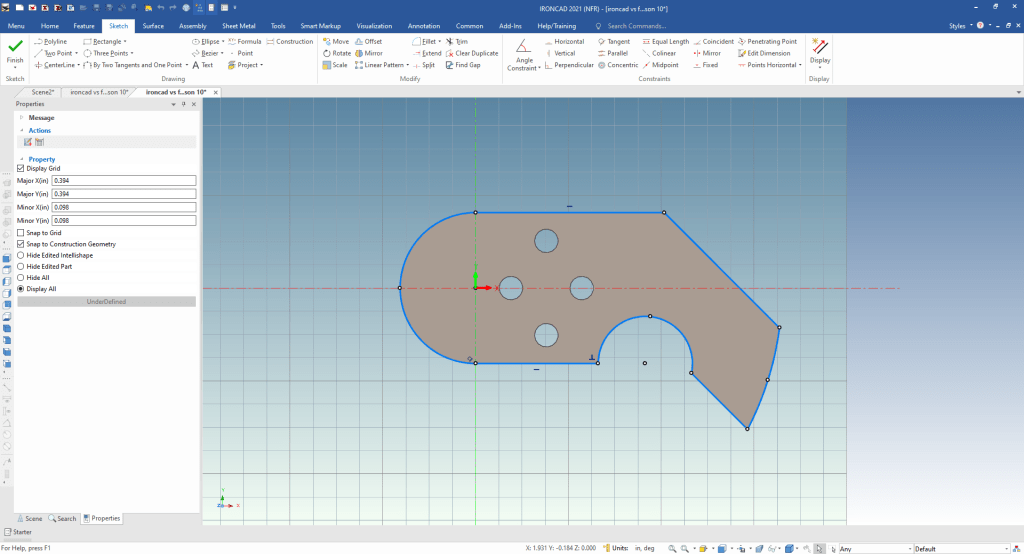Switch to the Search panel tab

[62, 518]
